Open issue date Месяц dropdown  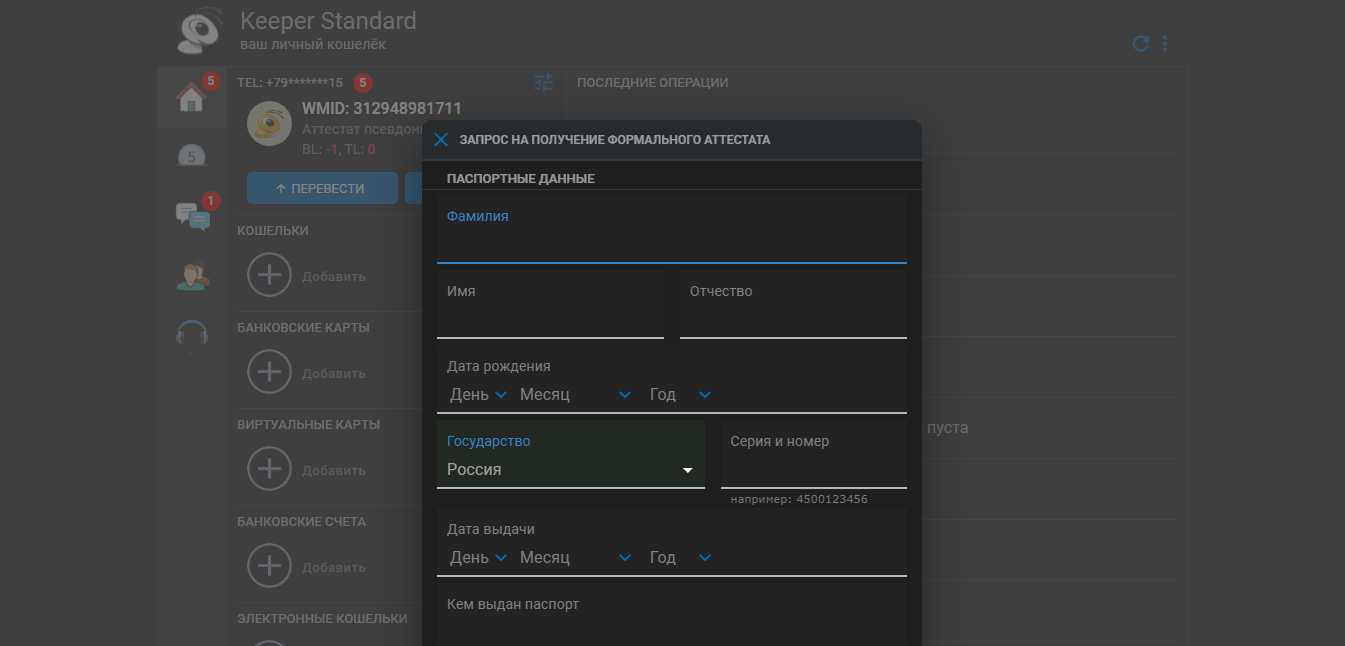[575, 557]
